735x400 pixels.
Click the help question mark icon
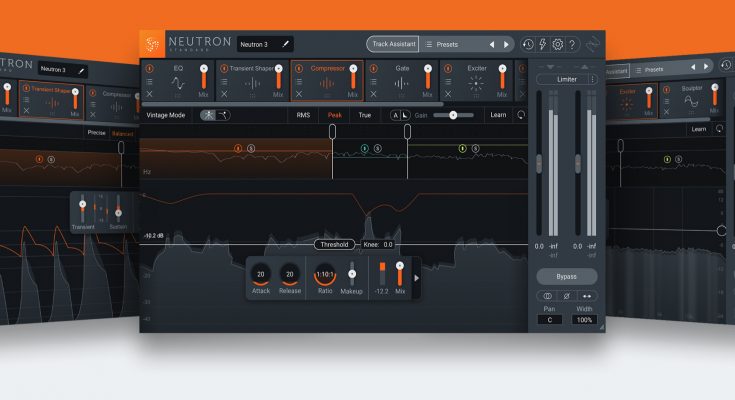pyautogui.click(x=572, y=45)
